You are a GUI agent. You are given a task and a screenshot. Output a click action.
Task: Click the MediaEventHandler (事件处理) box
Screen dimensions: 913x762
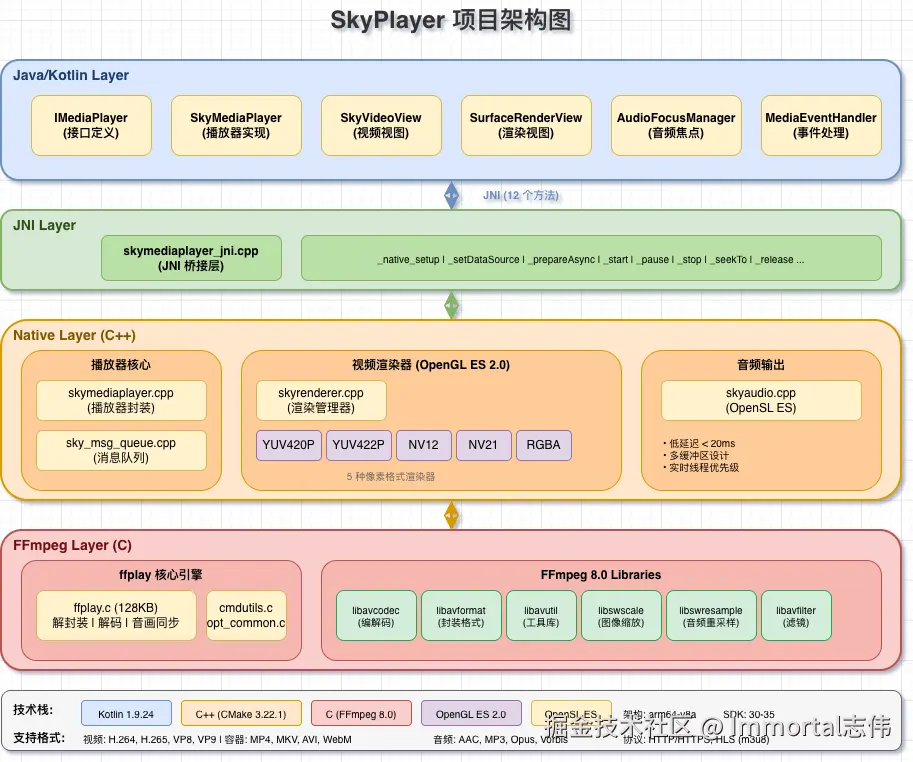(821, 125)
